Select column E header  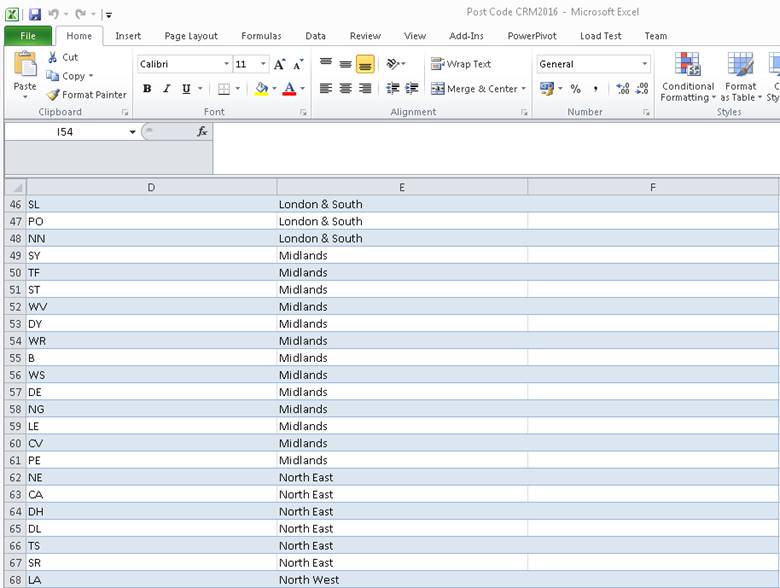tap(402, 187)
